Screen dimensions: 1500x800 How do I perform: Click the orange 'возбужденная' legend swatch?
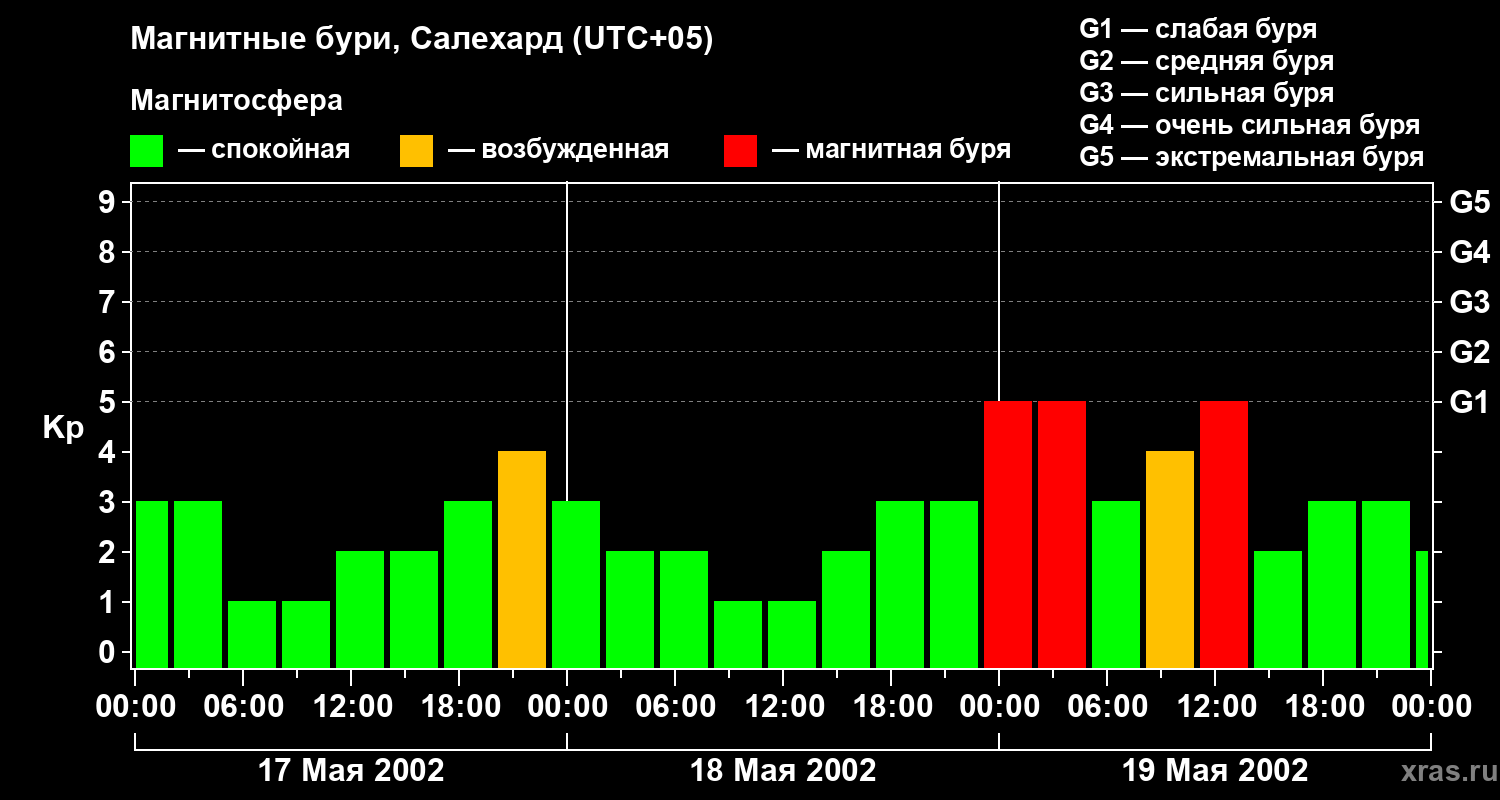(416, 151)
